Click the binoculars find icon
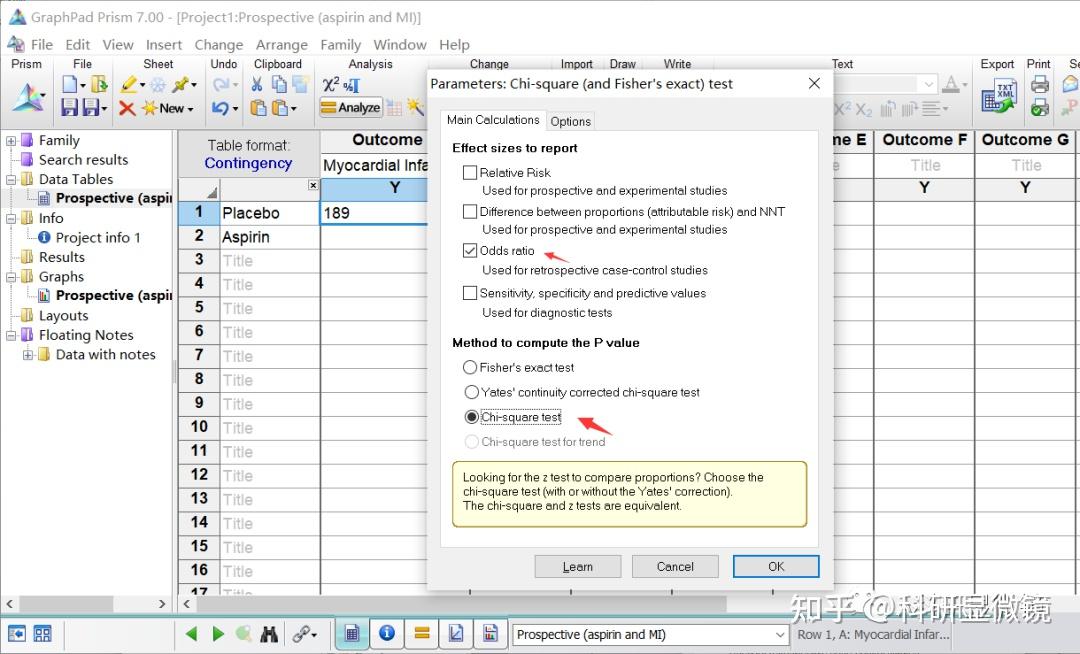 tap(269, 634)
